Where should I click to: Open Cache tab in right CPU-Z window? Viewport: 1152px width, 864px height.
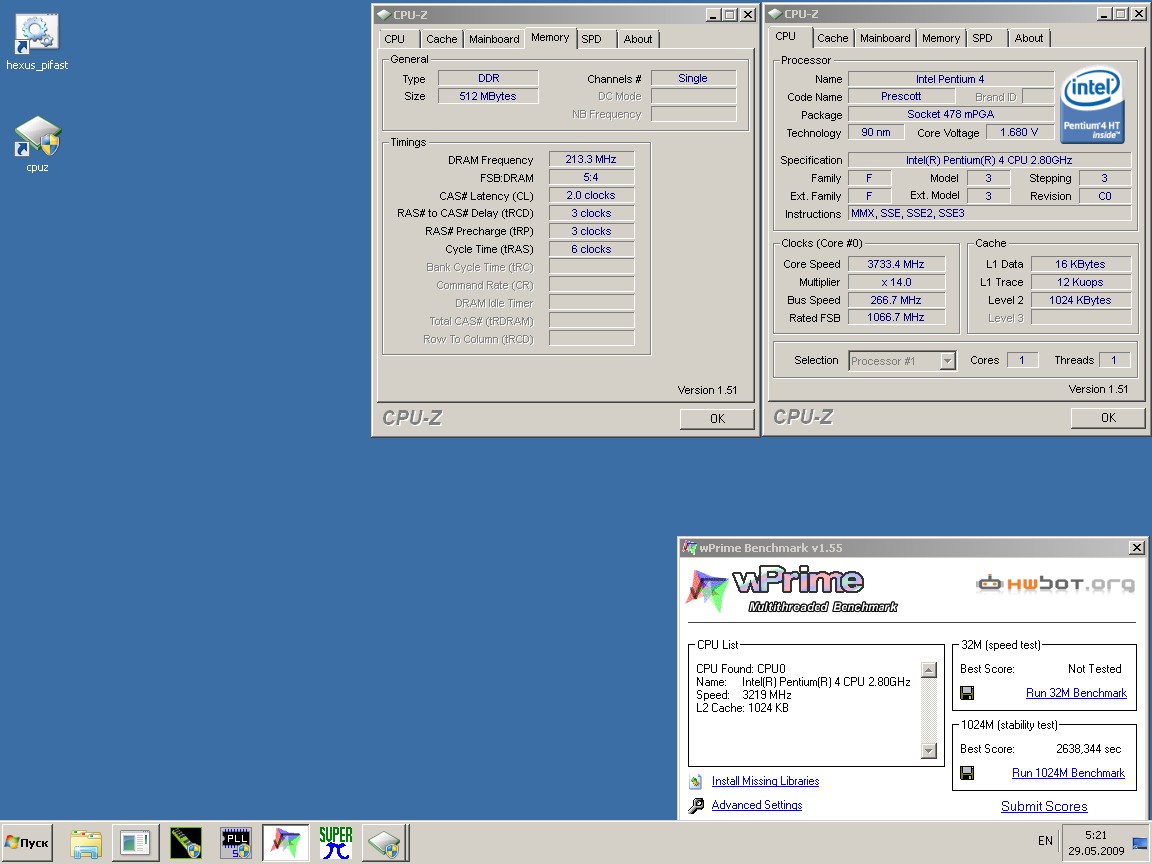click(832, 38)
